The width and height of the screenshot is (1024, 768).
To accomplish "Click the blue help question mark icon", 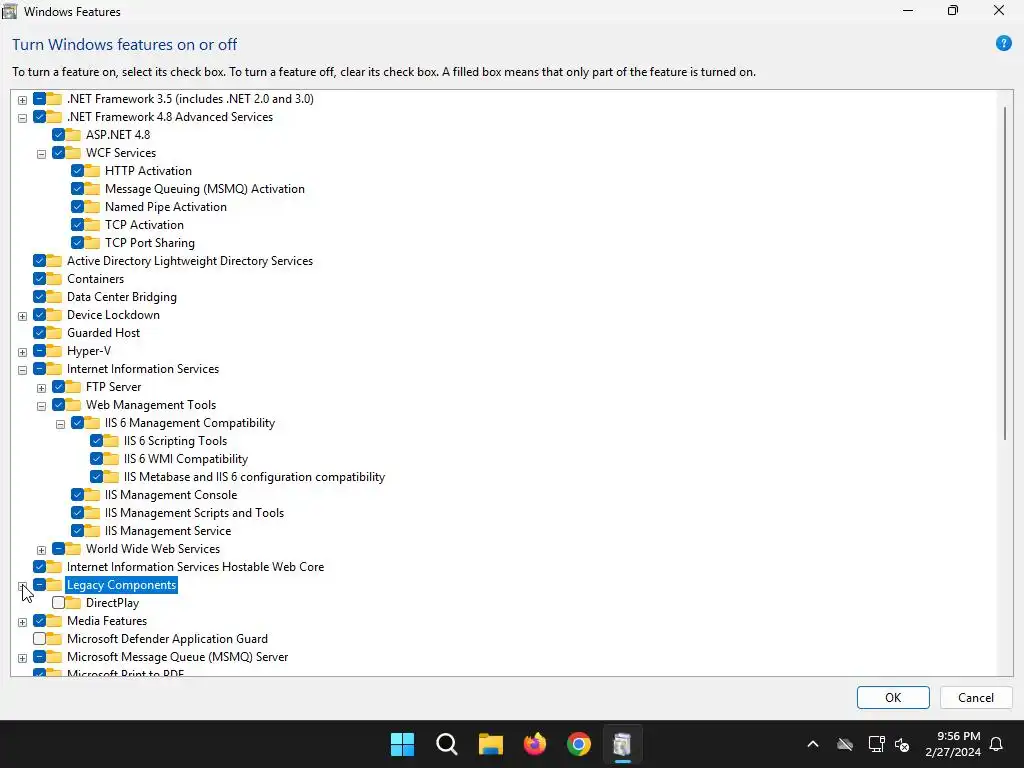I will click(1003, 44).
